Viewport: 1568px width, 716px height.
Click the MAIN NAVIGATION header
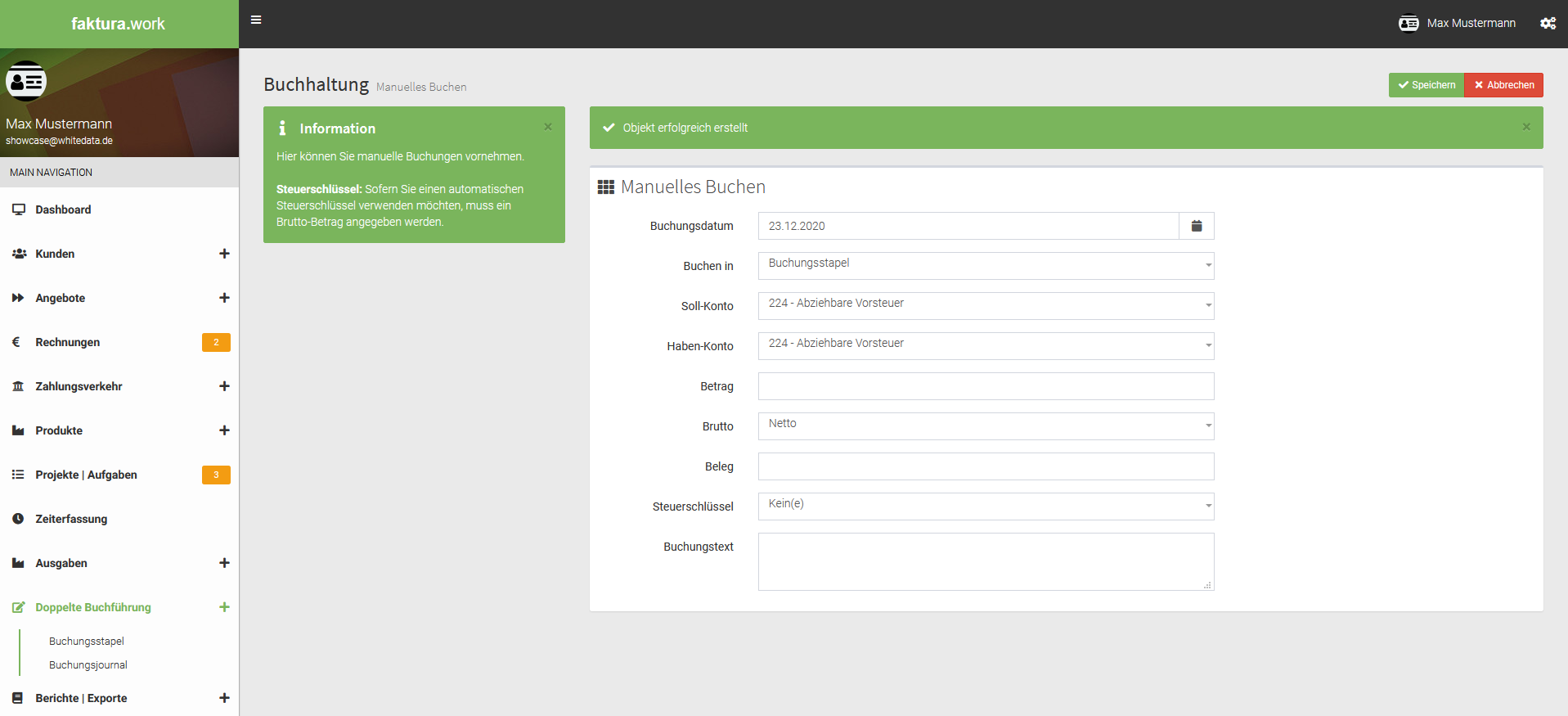[x=119, y=173]
